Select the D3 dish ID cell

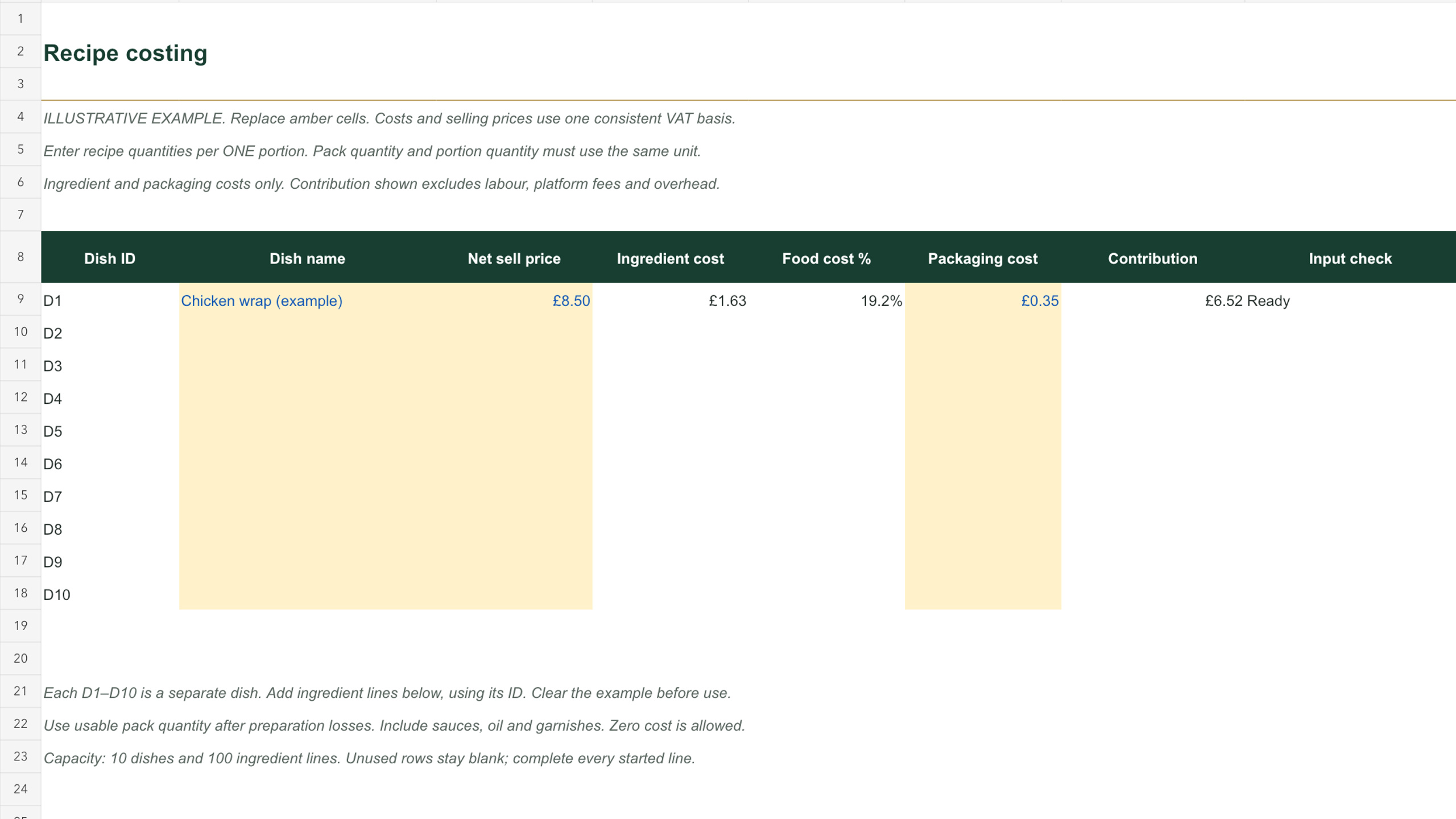coord(110,366)
